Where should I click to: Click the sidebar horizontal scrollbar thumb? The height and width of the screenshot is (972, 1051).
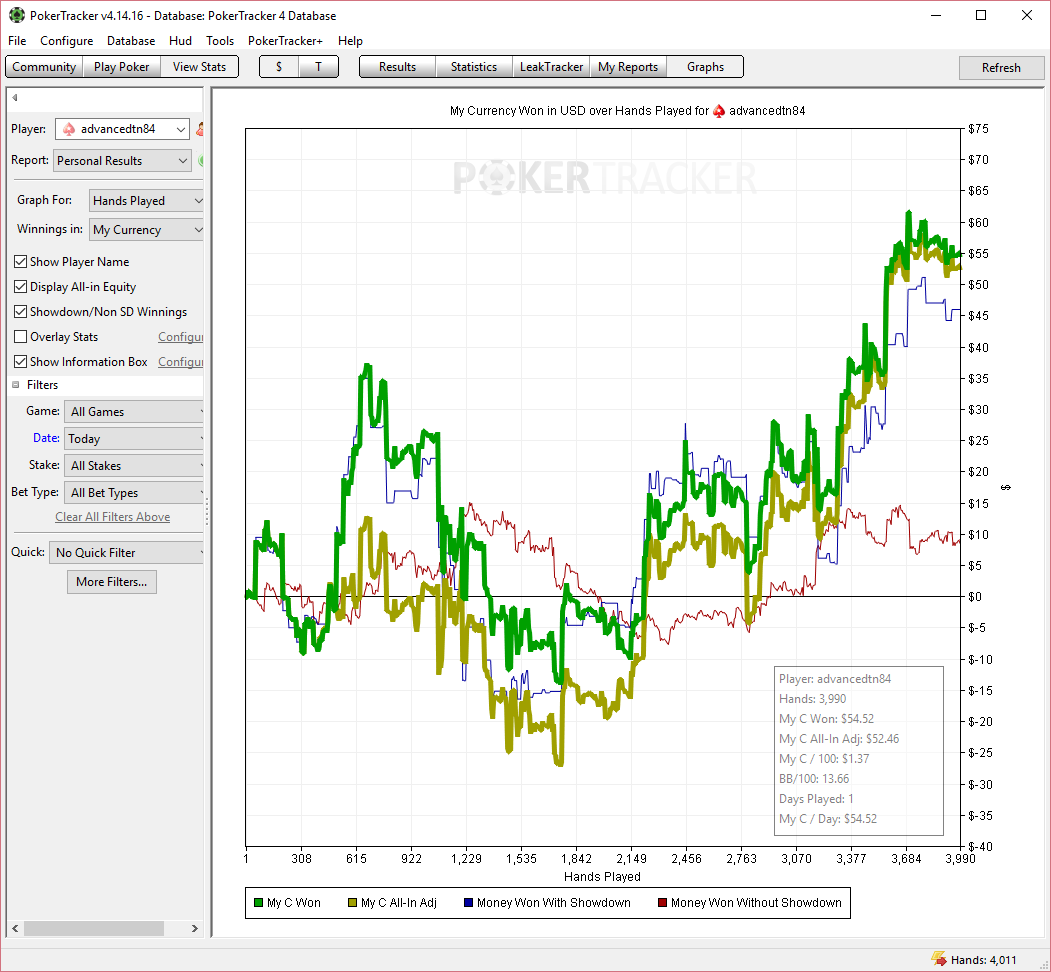point(94,928)
